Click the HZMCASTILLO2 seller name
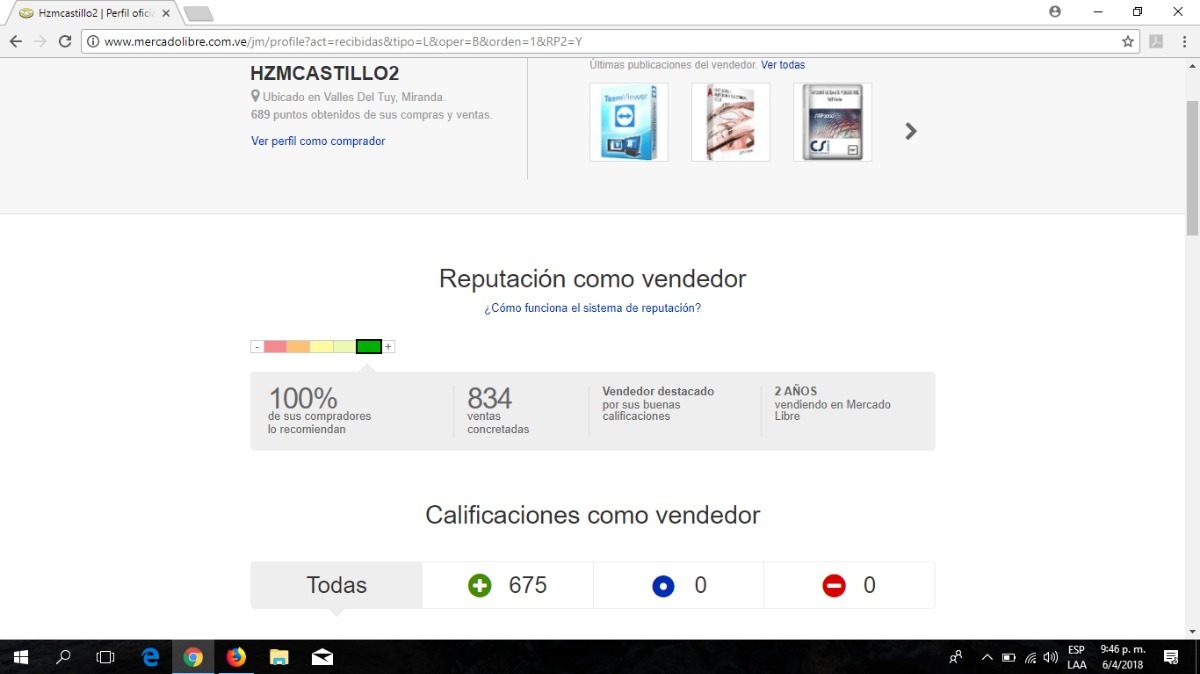 325,74
